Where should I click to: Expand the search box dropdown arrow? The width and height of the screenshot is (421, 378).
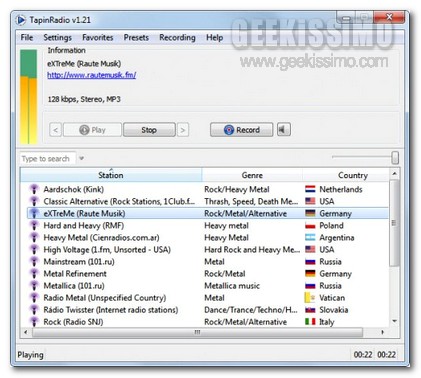[81, 158]
